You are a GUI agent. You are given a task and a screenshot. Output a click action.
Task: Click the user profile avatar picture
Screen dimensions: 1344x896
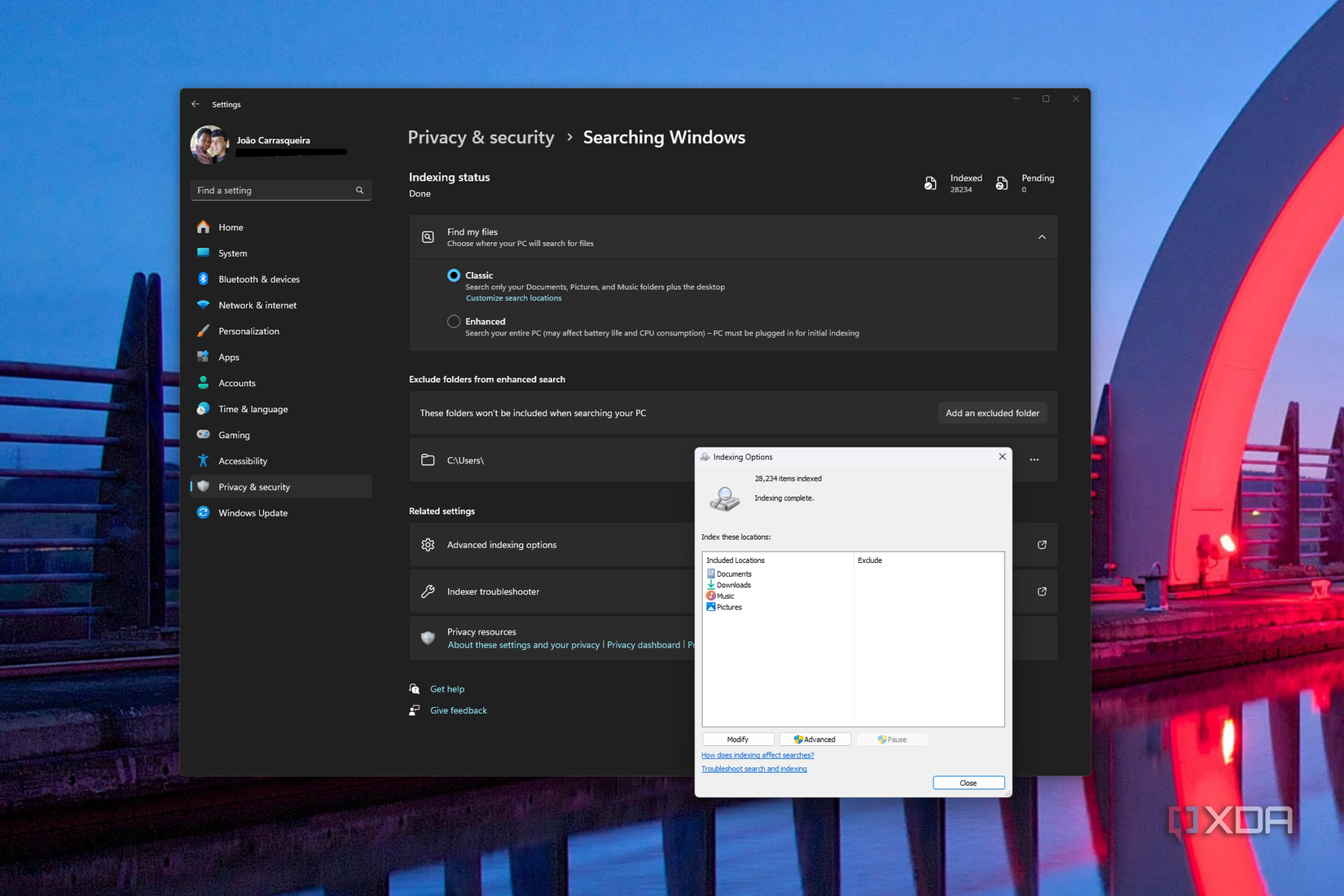[x=209, y=145]
